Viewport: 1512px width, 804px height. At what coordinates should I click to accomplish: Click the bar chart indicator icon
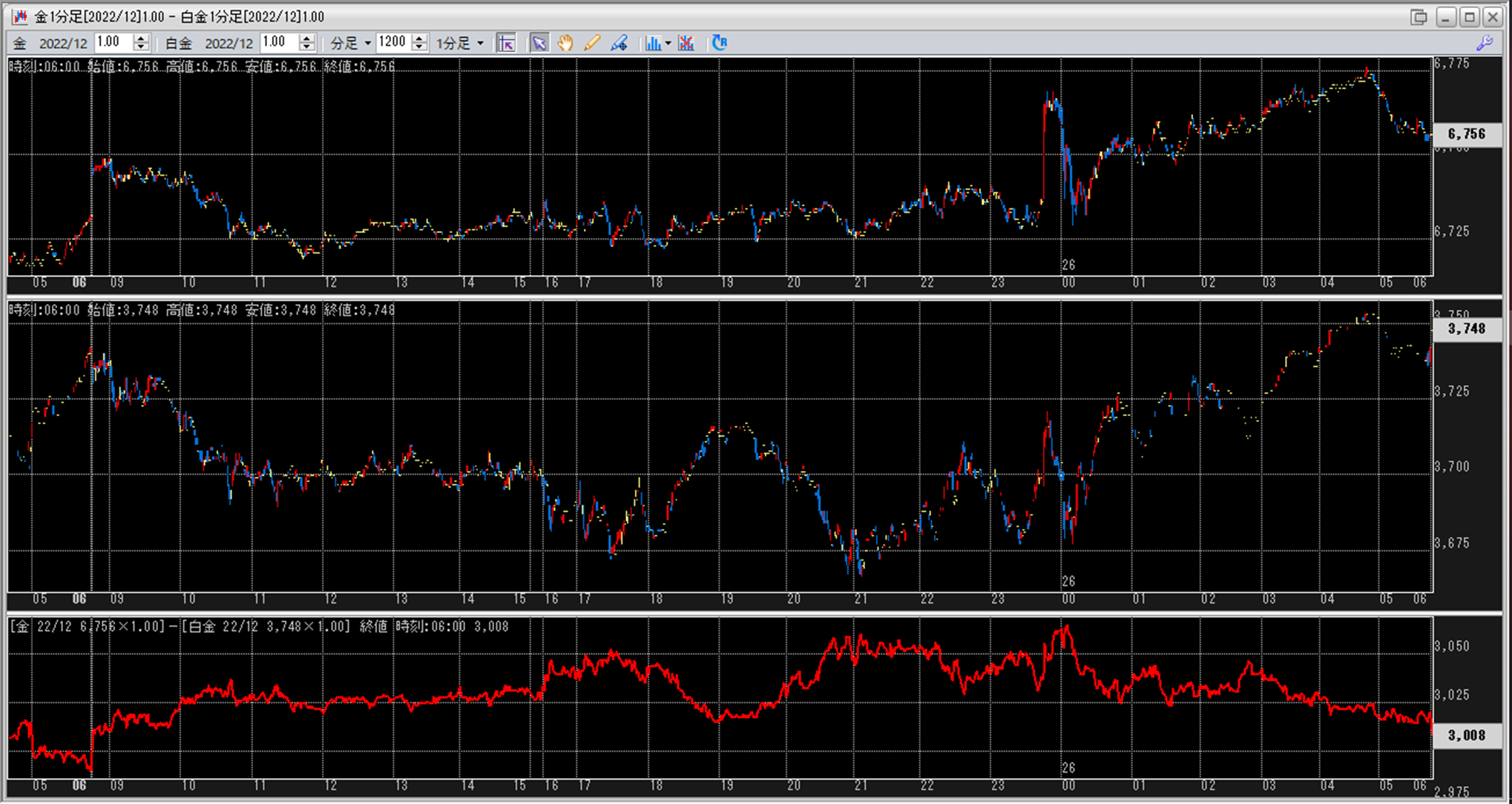(652, 43)
